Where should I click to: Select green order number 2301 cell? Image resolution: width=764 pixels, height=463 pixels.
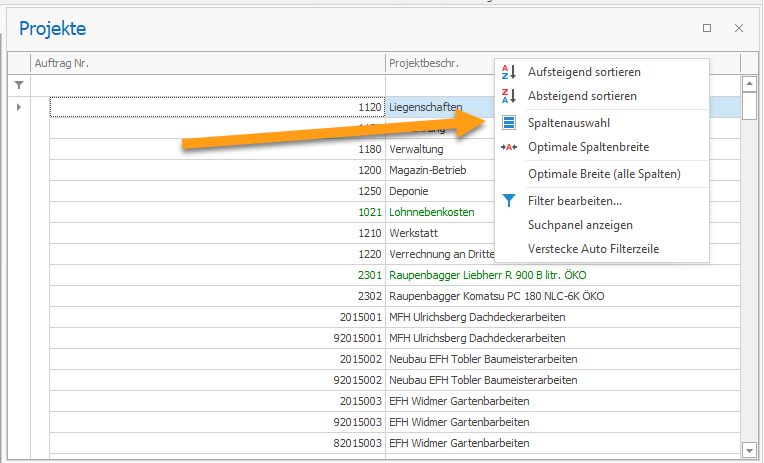click(x=217, y=275)
